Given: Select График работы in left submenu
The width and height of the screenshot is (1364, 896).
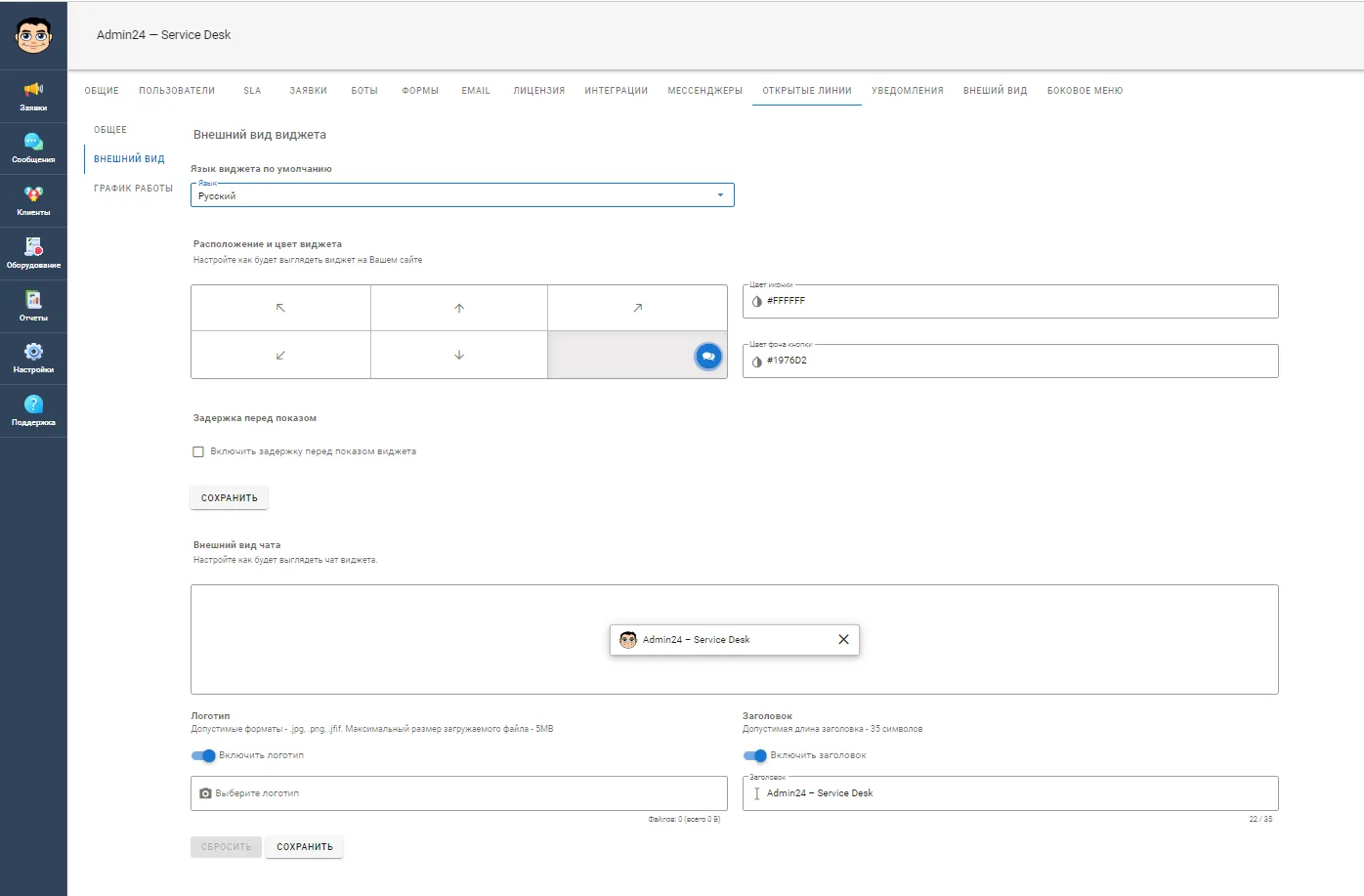Looking at the screenshot, I should [x=133, y=189].
